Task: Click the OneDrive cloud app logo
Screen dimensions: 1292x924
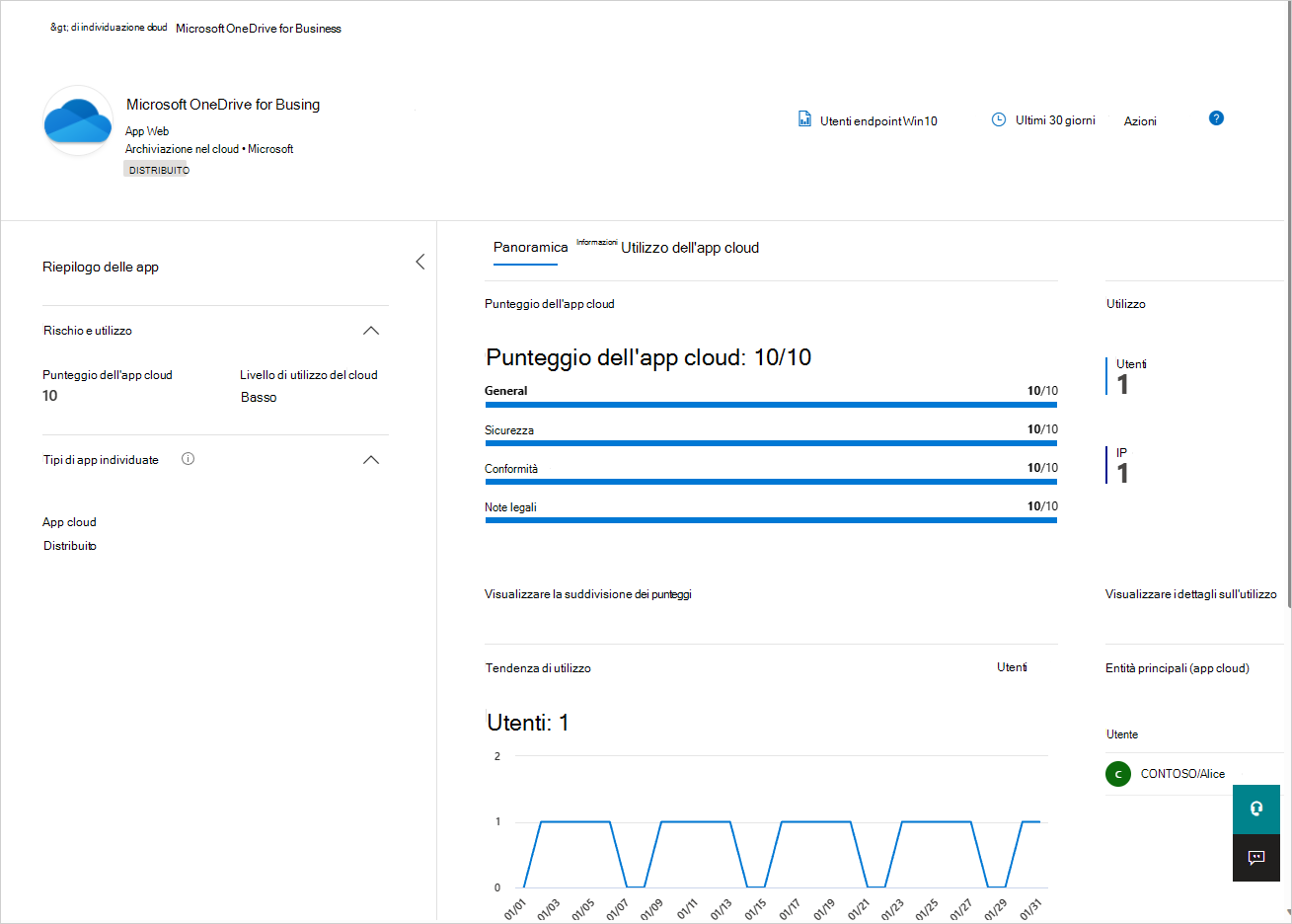Action: (78, 120)
